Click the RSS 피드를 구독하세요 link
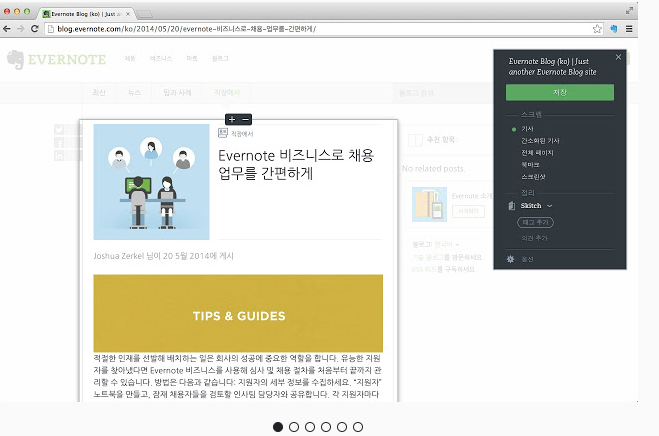Image resolution: width=659 pixels, height=436 pixels. 443,269
